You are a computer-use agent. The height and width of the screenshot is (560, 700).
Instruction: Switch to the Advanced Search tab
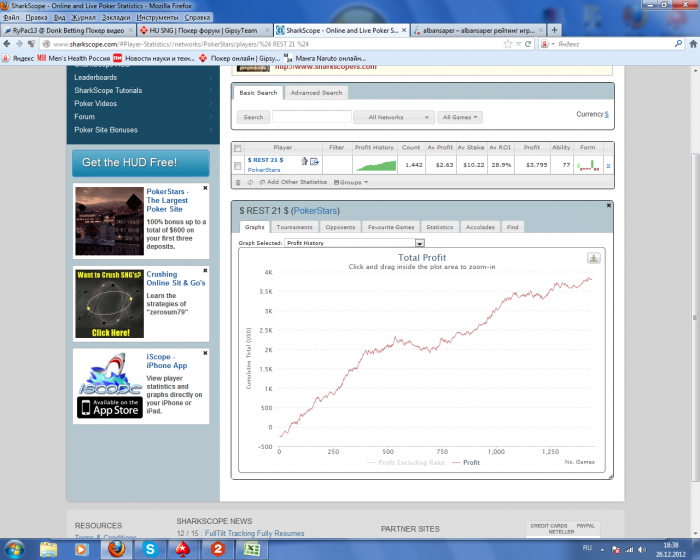point(316,92)
